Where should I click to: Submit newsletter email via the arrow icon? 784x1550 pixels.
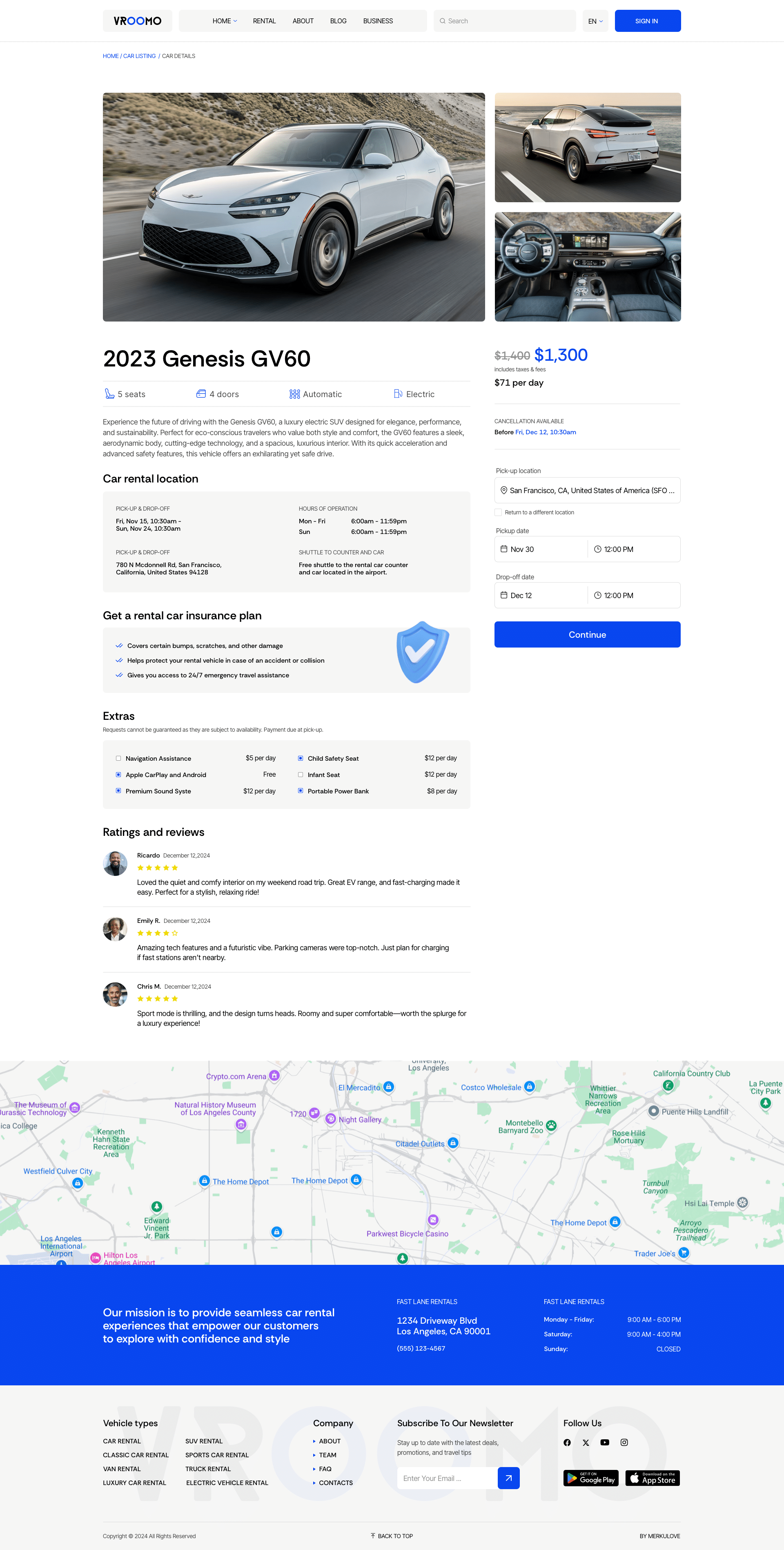pos(509,1478)
